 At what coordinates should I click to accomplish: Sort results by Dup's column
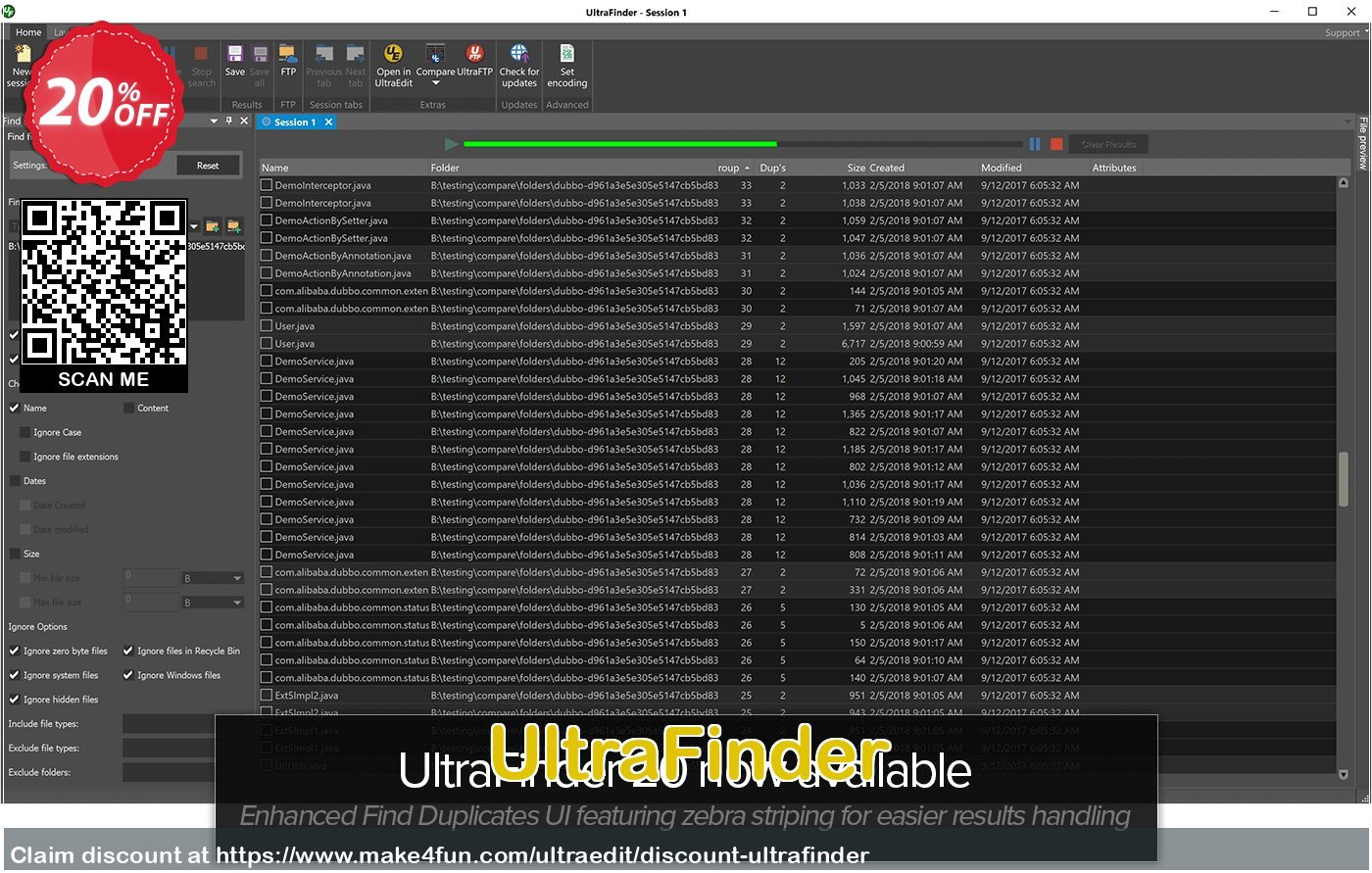tap(773, 168)
